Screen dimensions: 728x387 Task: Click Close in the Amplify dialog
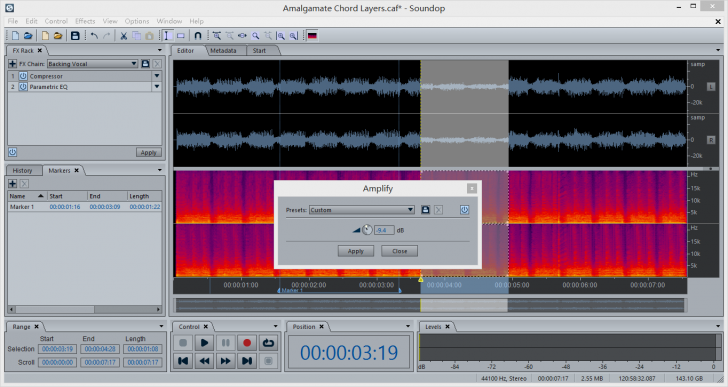[x=399, y=251]
